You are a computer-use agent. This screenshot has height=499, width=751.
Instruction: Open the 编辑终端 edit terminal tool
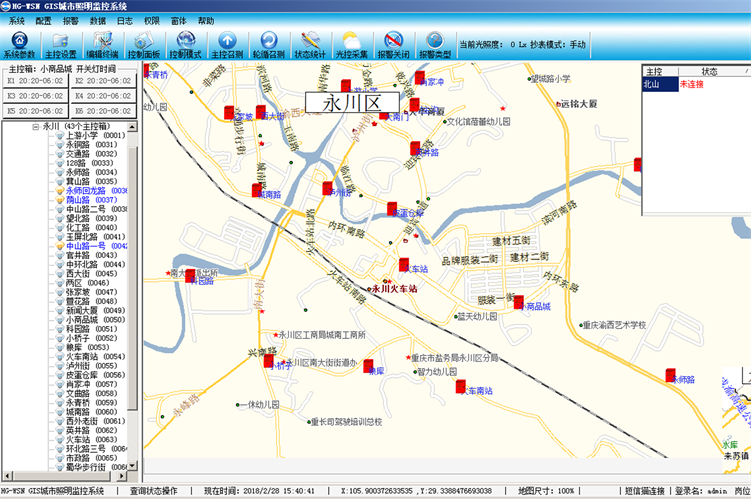(x=102, y=44)
